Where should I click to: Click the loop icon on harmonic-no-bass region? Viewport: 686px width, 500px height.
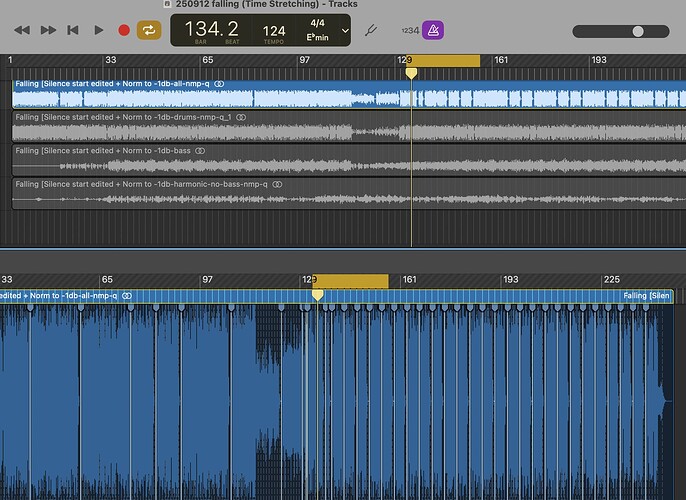[277, 184]
